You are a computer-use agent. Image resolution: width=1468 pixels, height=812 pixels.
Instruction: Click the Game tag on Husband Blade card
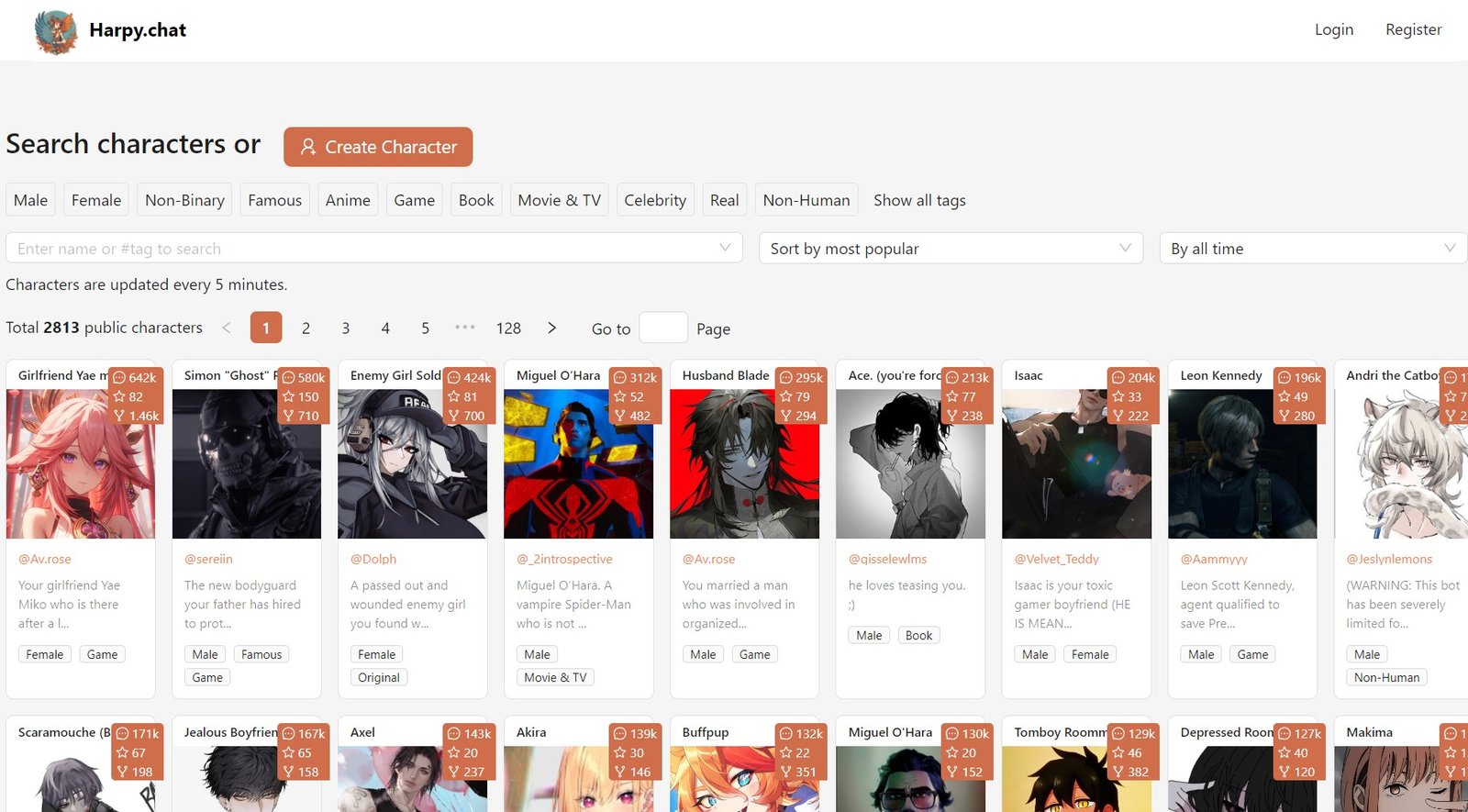point(755,654)
